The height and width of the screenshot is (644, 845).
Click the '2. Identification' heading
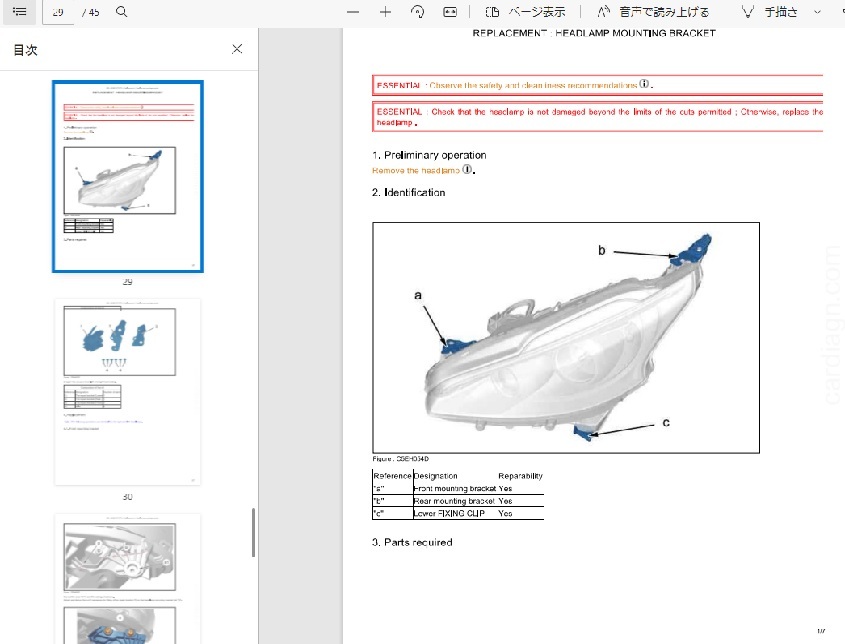pos(408,192)
